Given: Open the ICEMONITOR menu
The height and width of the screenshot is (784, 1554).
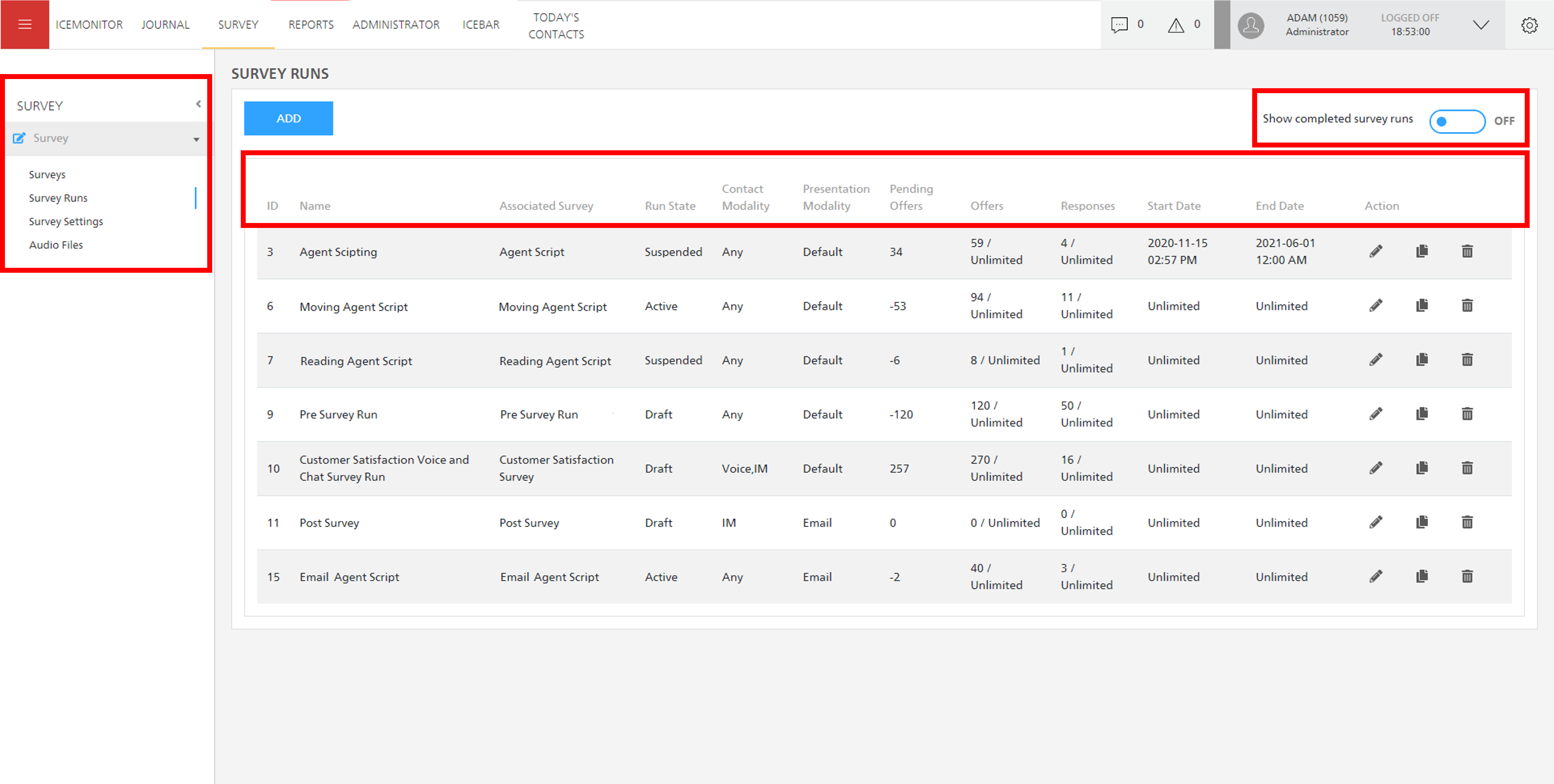Looking at the screenshot, I should (89, 25).
